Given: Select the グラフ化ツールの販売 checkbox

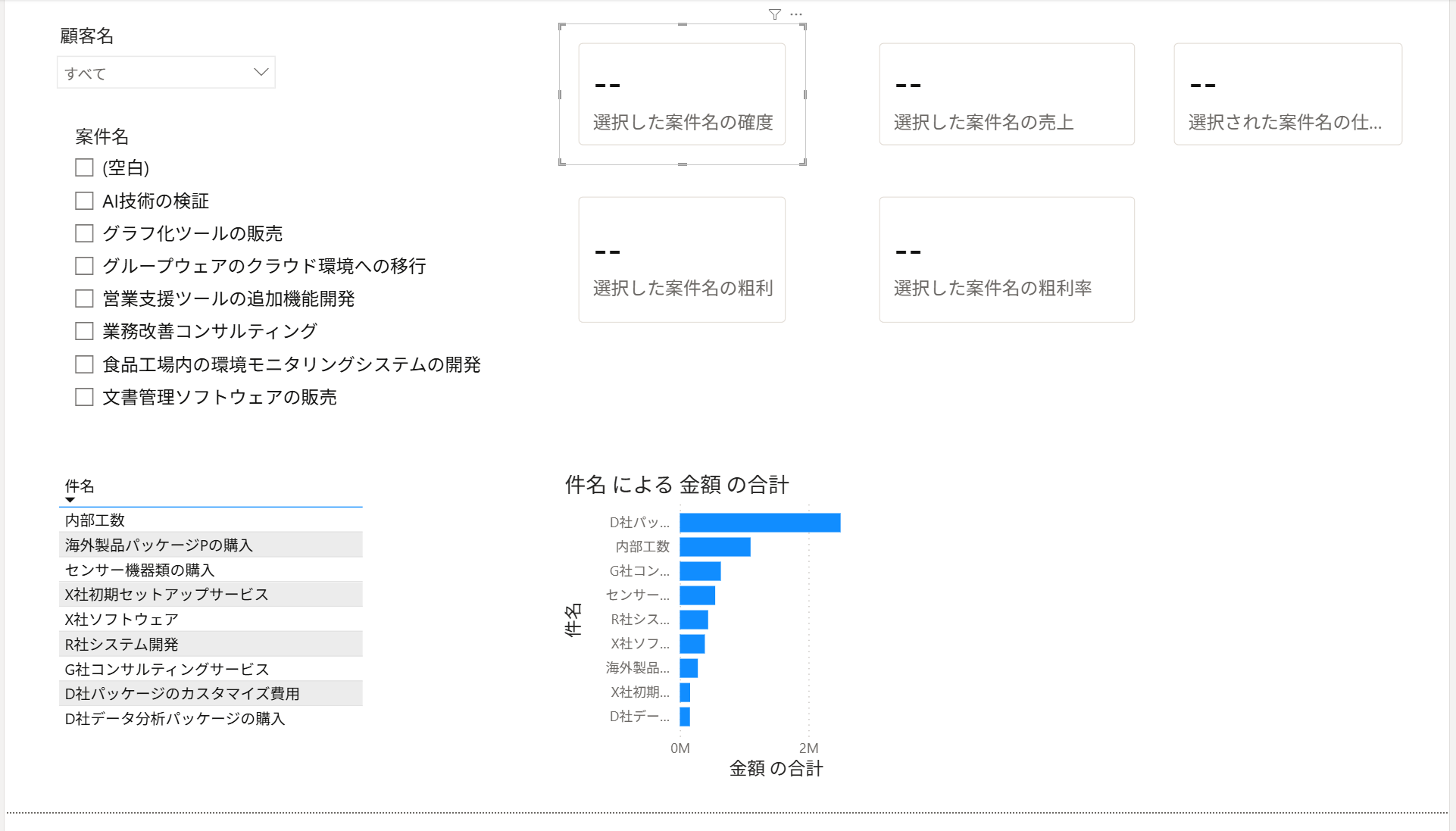Looking at the screenshot, I should pos(84,233).
